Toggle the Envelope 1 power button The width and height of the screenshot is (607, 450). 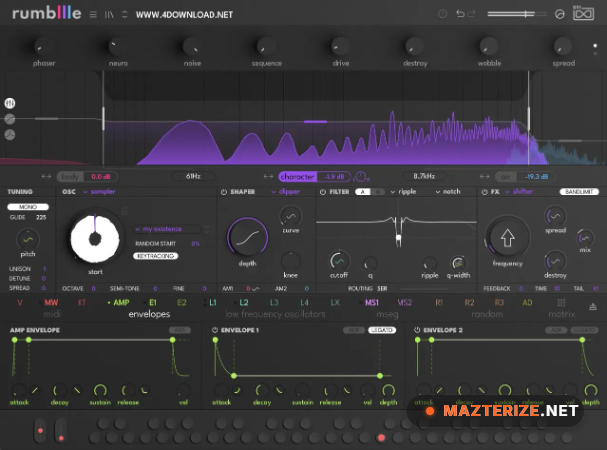[x=215, y=330]
